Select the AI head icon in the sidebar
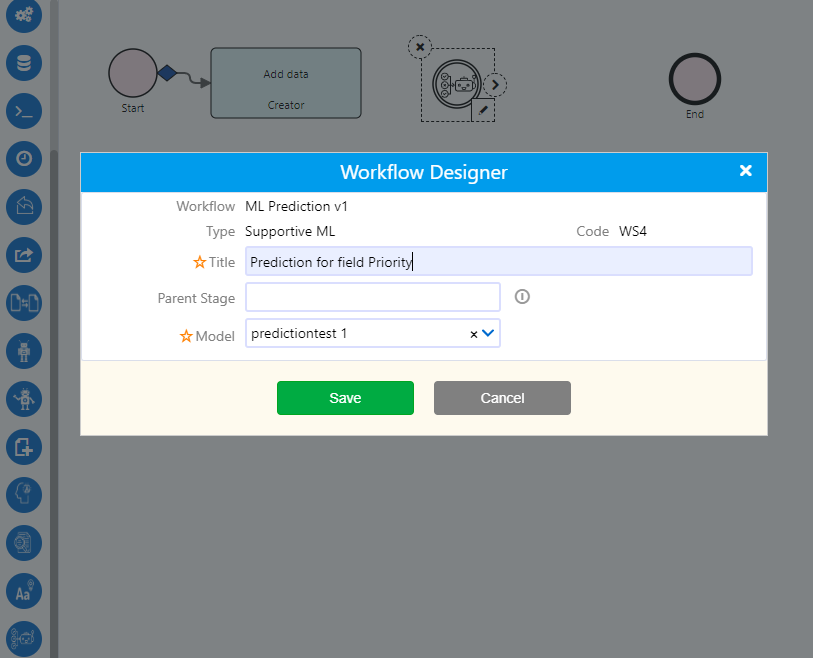This screenshot has height=658, width=813. [x=24, y=495]
